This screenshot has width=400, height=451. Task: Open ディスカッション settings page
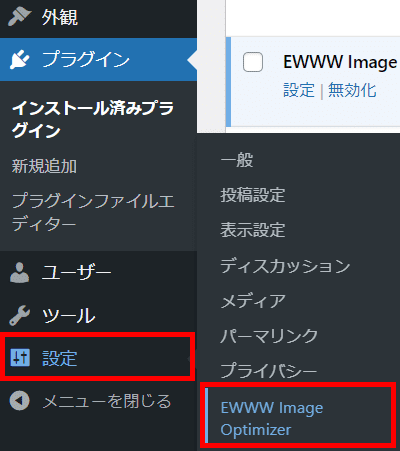click(x=285, y=265)
